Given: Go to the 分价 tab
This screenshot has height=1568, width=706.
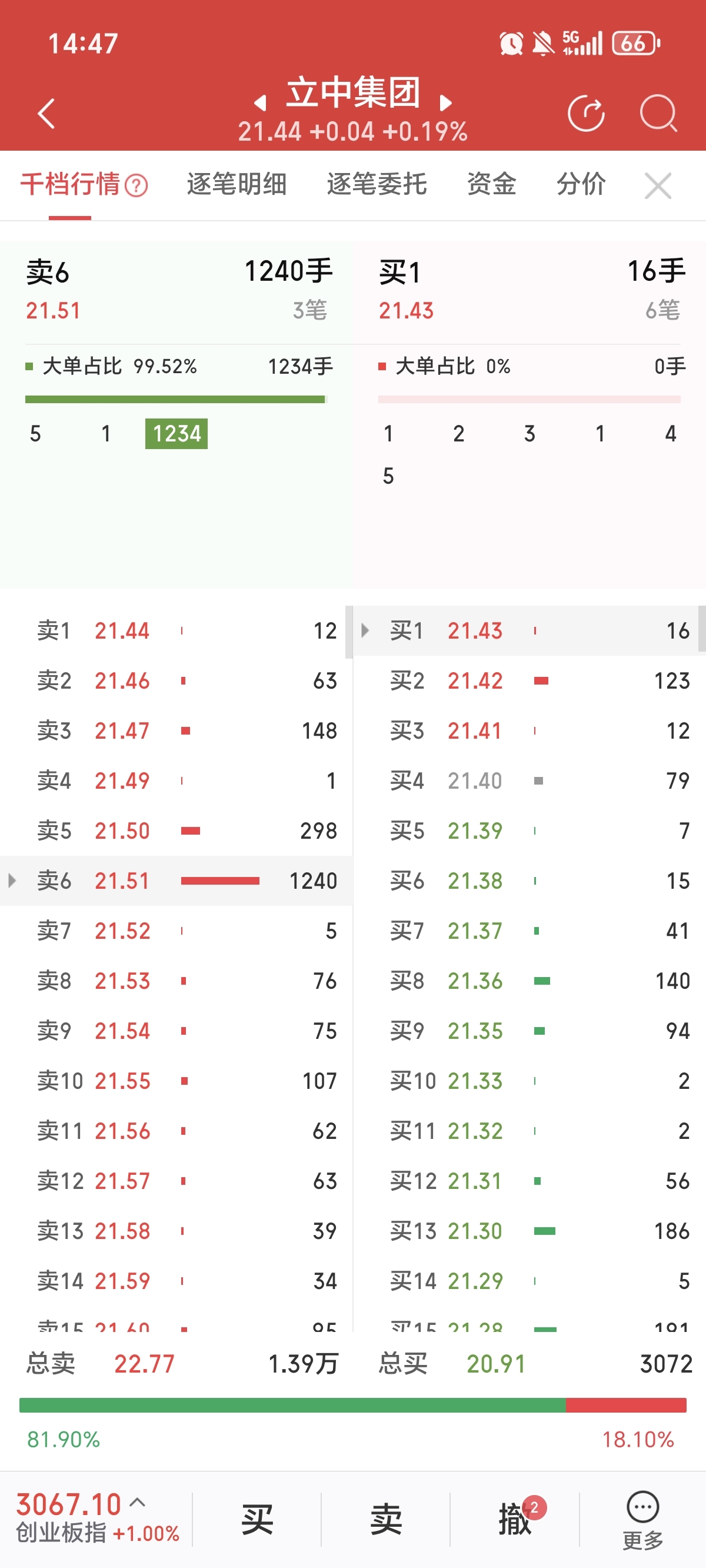Looking at the screenshot, I should 581,184.
